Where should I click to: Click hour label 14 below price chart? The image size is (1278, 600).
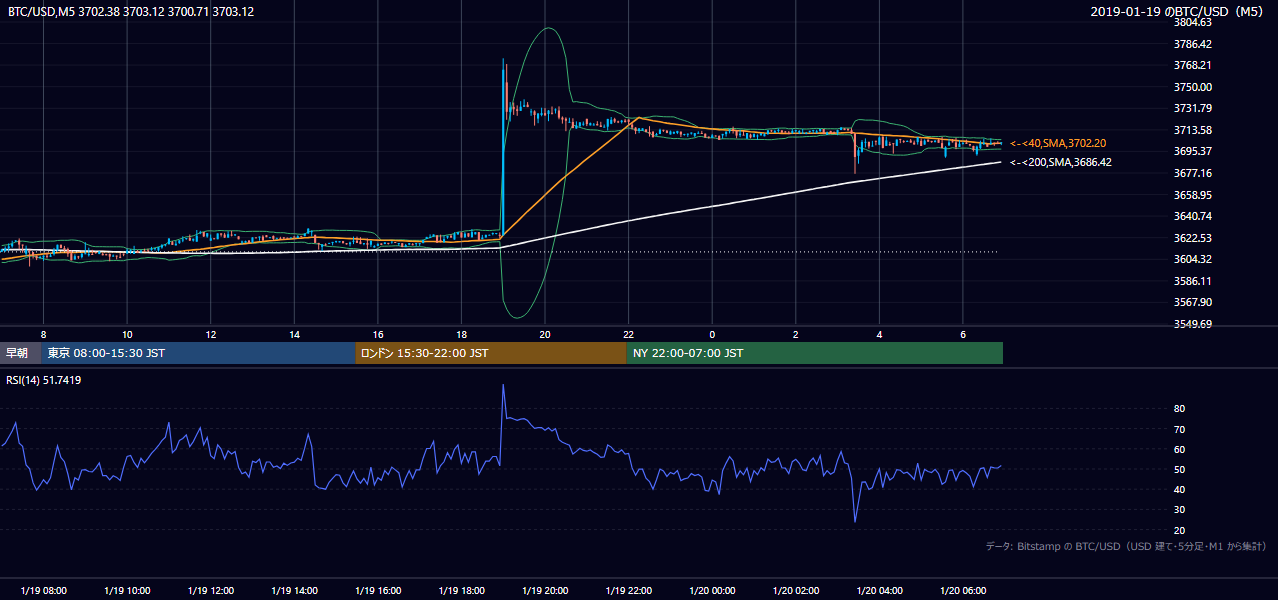(x=294, y=334)
